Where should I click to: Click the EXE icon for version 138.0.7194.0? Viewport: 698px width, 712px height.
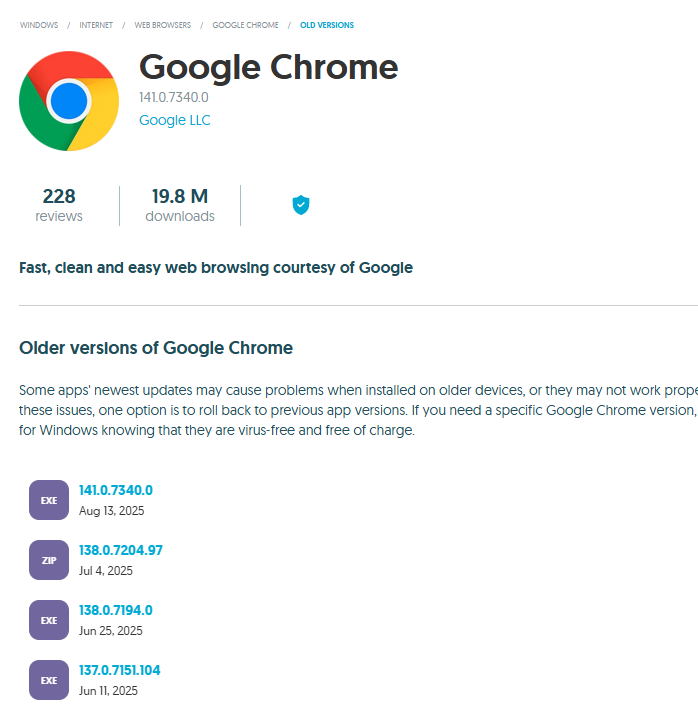(x=49, y=620)
